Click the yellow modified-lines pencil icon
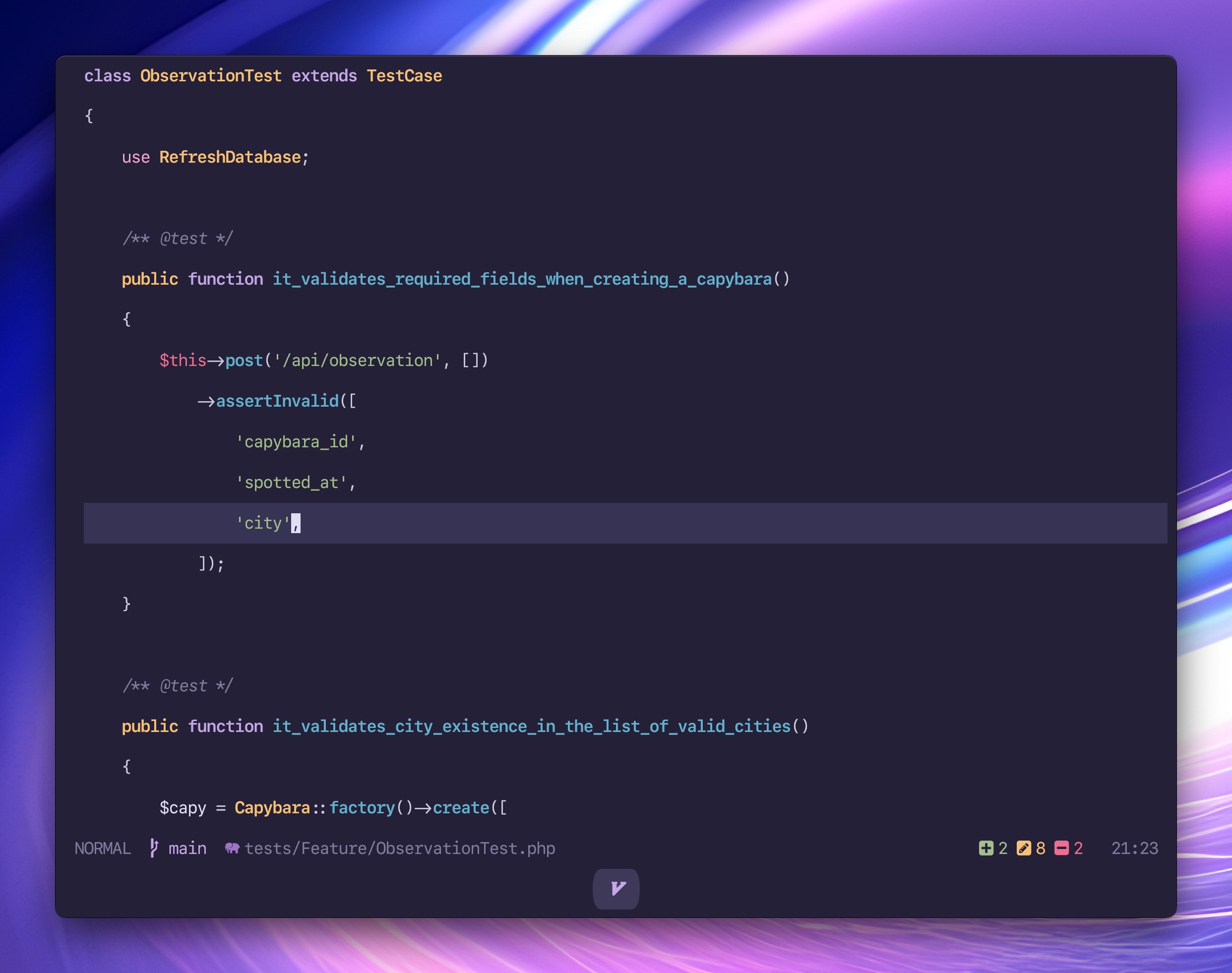The width and height of the screenshot is (1232, 973). pyautogui.click(x=1024, y=848)
